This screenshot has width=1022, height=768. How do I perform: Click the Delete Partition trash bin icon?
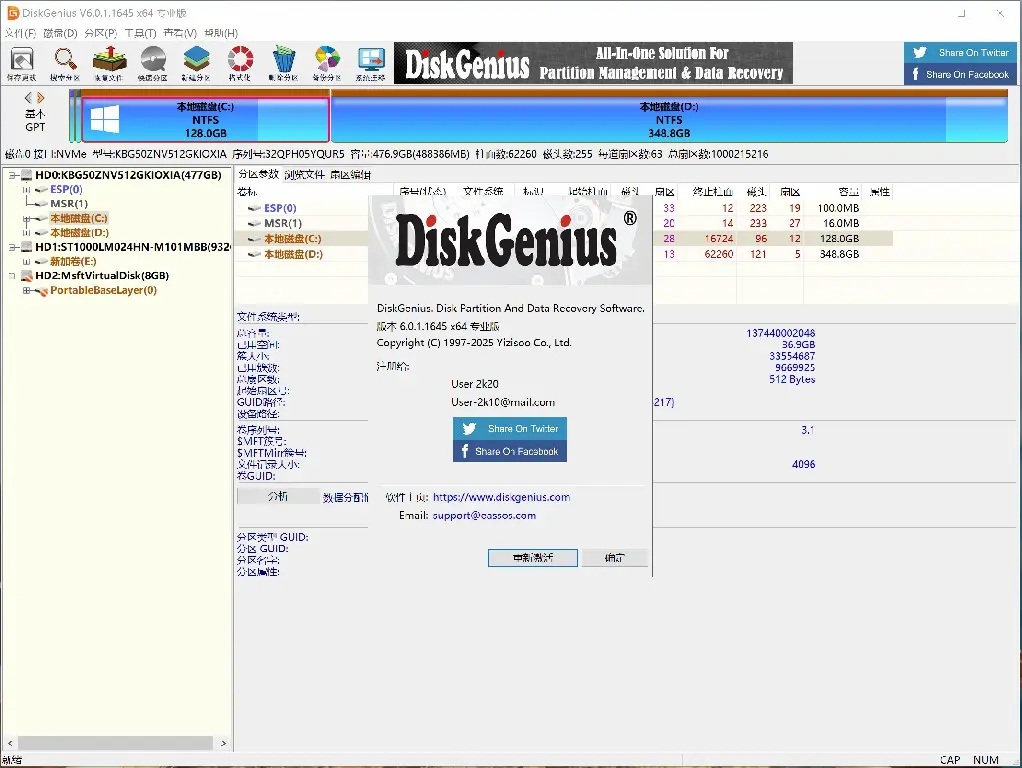point(284,62)
